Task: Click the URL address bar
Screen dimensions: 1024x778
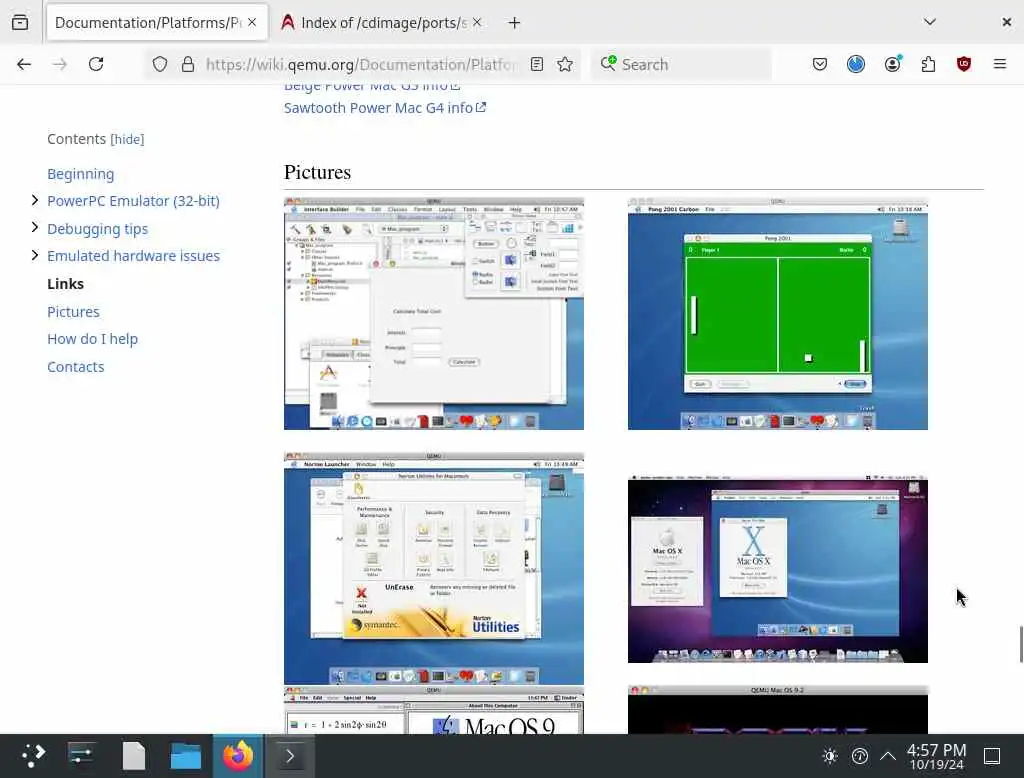Action: click(x=361, y=64)
